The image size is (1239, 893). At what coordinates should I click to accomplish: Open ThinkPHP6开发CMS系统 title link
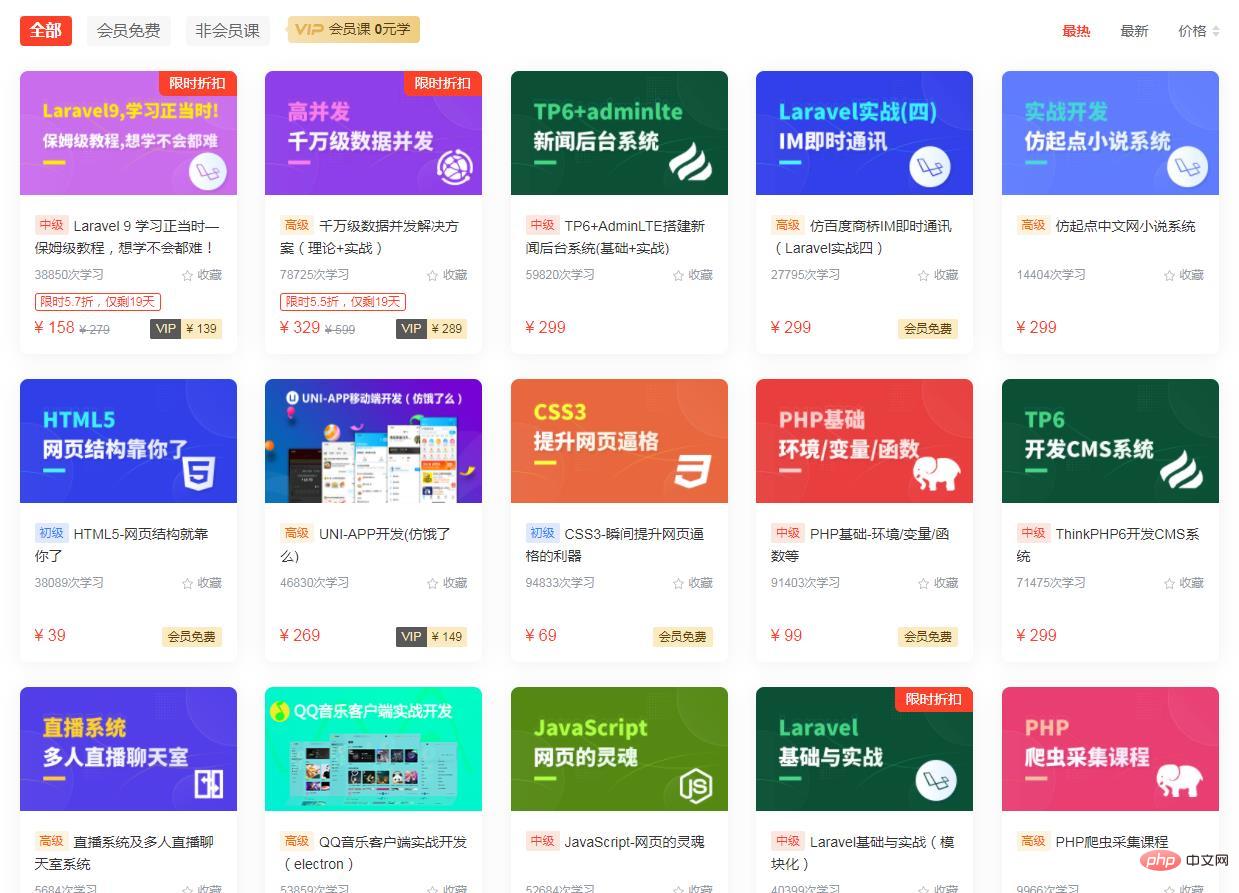pos(1108,545)
